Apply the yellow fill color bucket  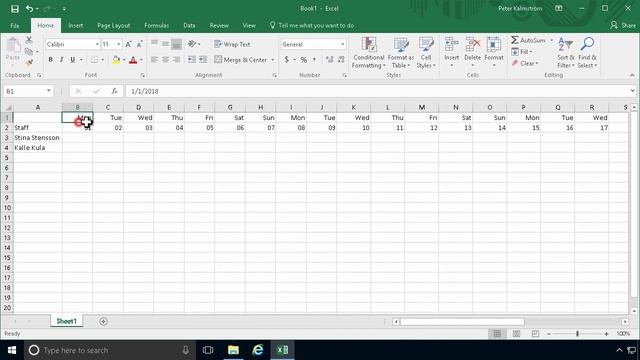116,60
